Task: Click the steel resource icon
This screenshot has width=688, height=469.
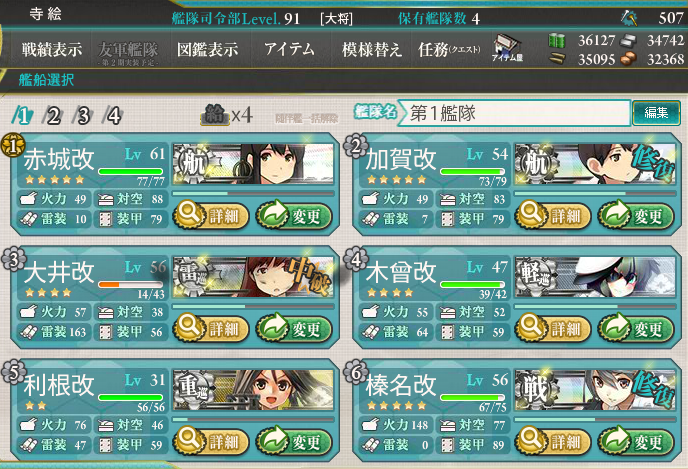Action: coord(628,41)
